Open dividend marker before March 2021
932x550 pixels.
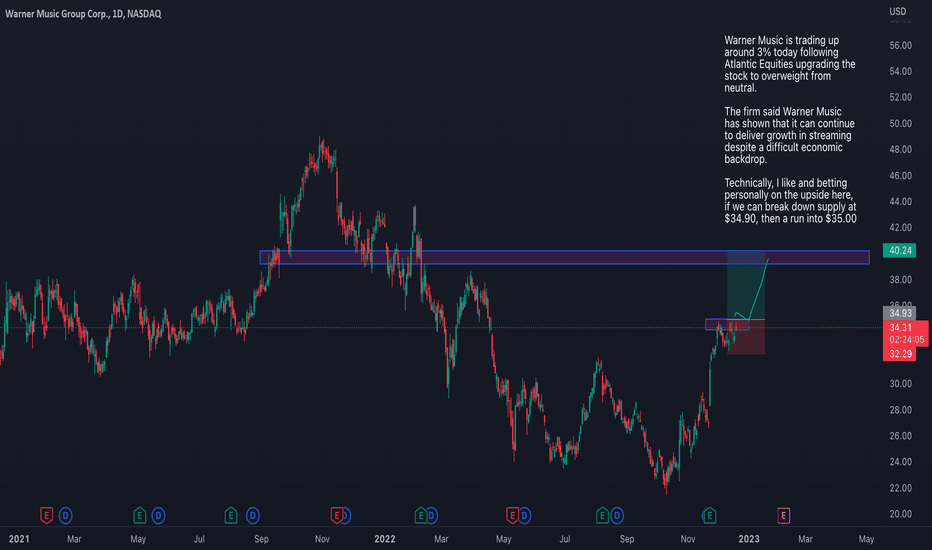coord(65,515)
